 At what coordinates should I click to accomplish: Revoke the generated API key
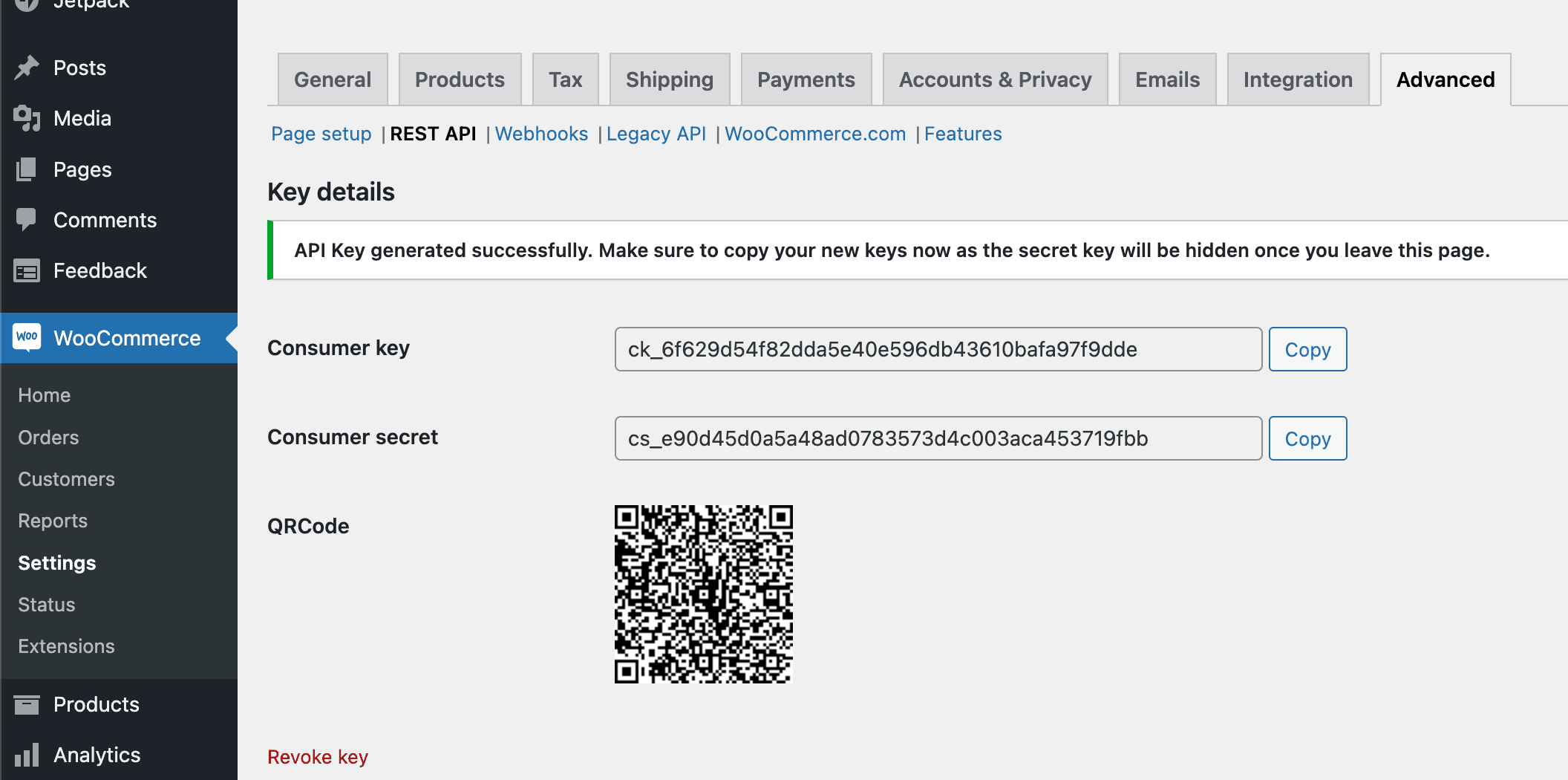[317, 756]
